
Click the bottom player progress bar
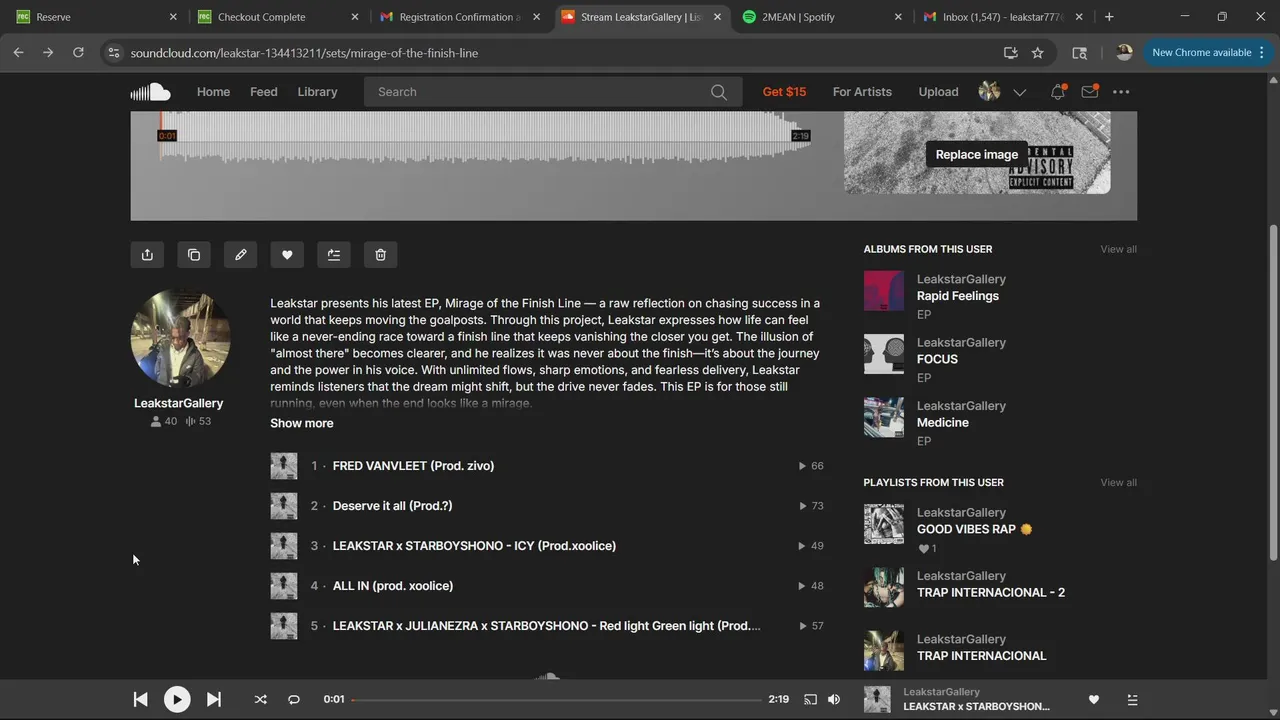556,700
